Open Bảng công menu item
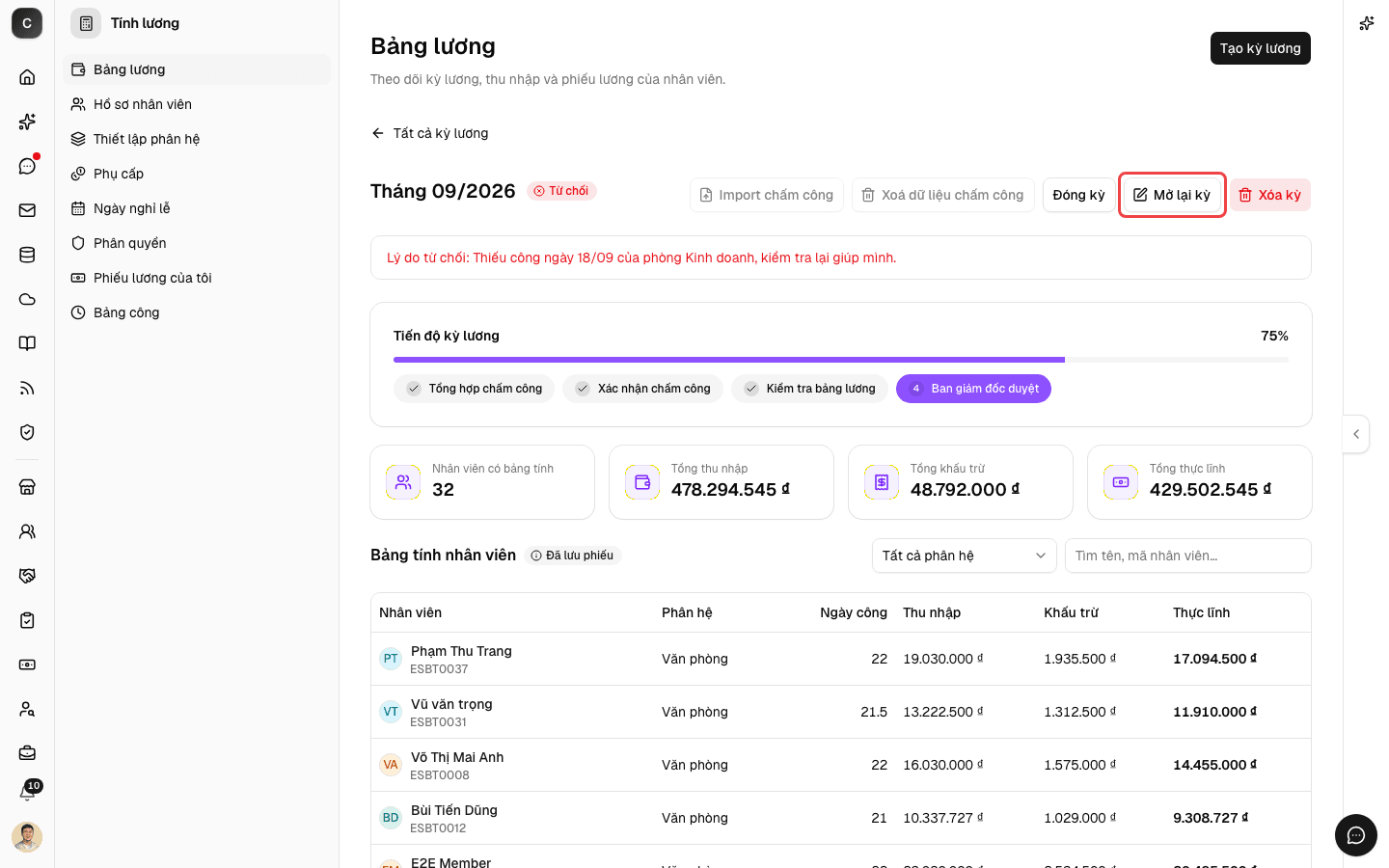Image resolution: width=1389 pixels, height=868 pixels. tap(197, 312)
